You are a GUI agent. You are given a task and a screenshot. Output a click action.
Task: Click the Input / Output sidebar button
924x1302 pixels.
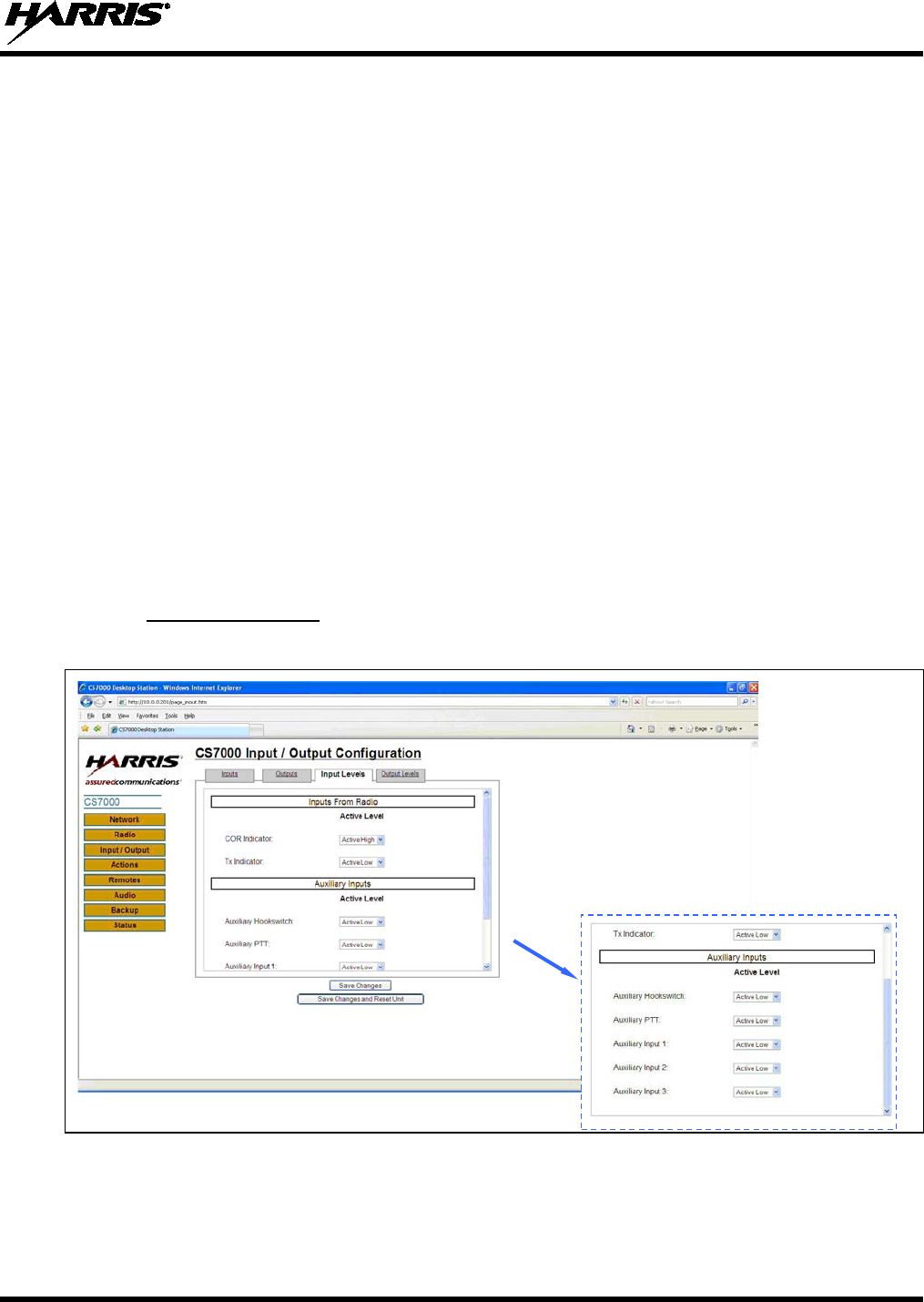click(x=125, y=850)
